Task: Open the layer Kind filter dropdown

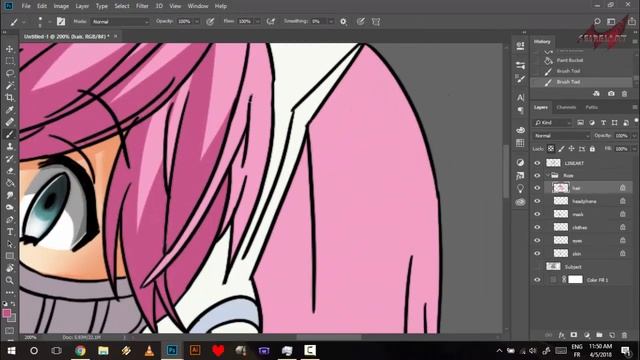Action: coord(553,122)
